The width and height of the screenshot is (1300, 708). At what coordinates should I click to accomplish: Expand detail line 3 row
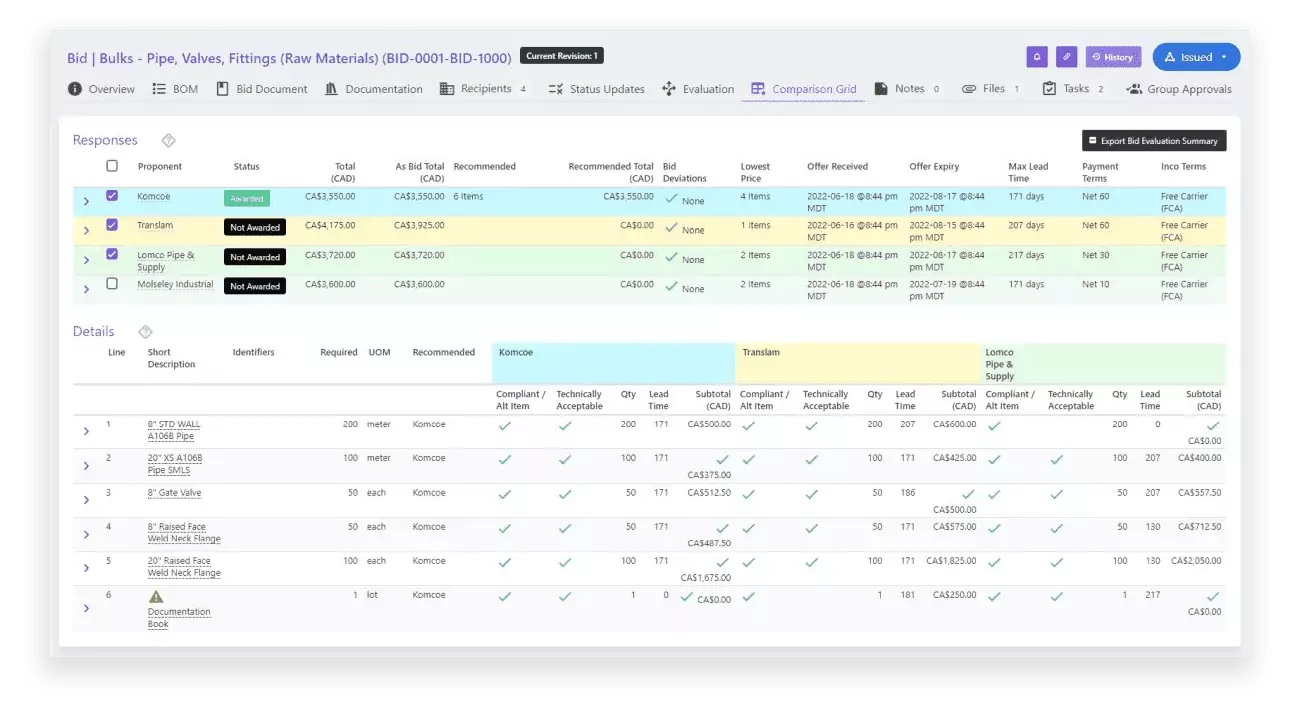86,500
